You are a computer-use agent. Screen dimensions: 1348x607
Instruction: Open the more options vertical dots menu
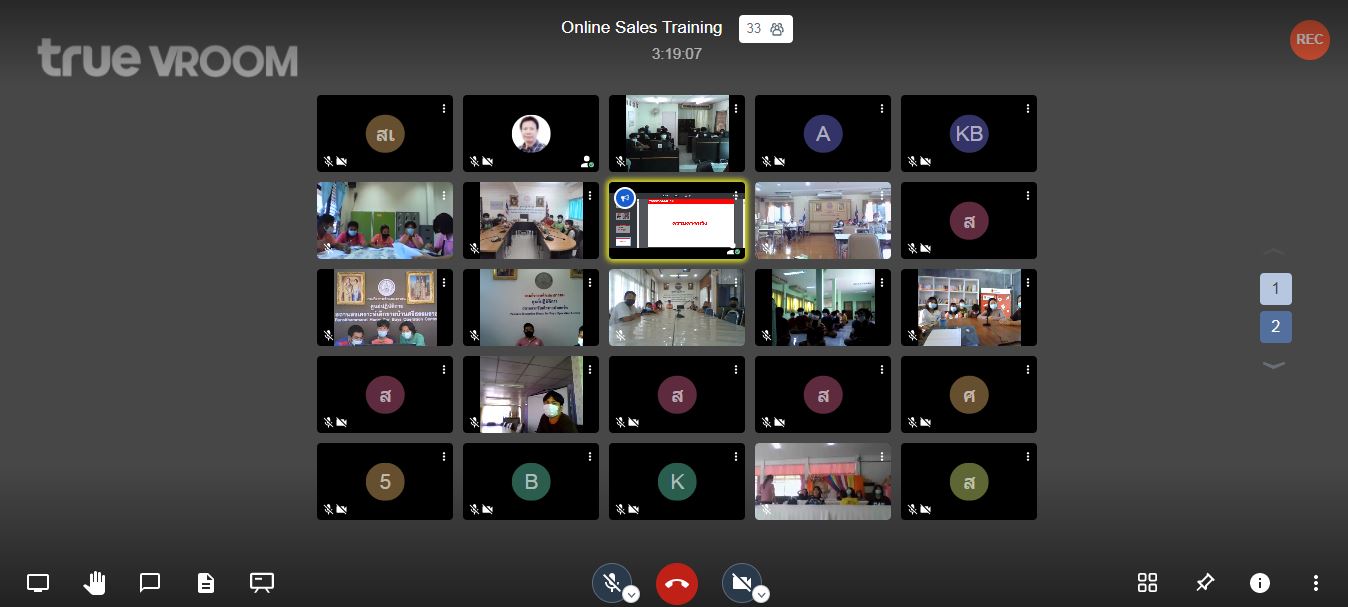(x=1316, y=583)
